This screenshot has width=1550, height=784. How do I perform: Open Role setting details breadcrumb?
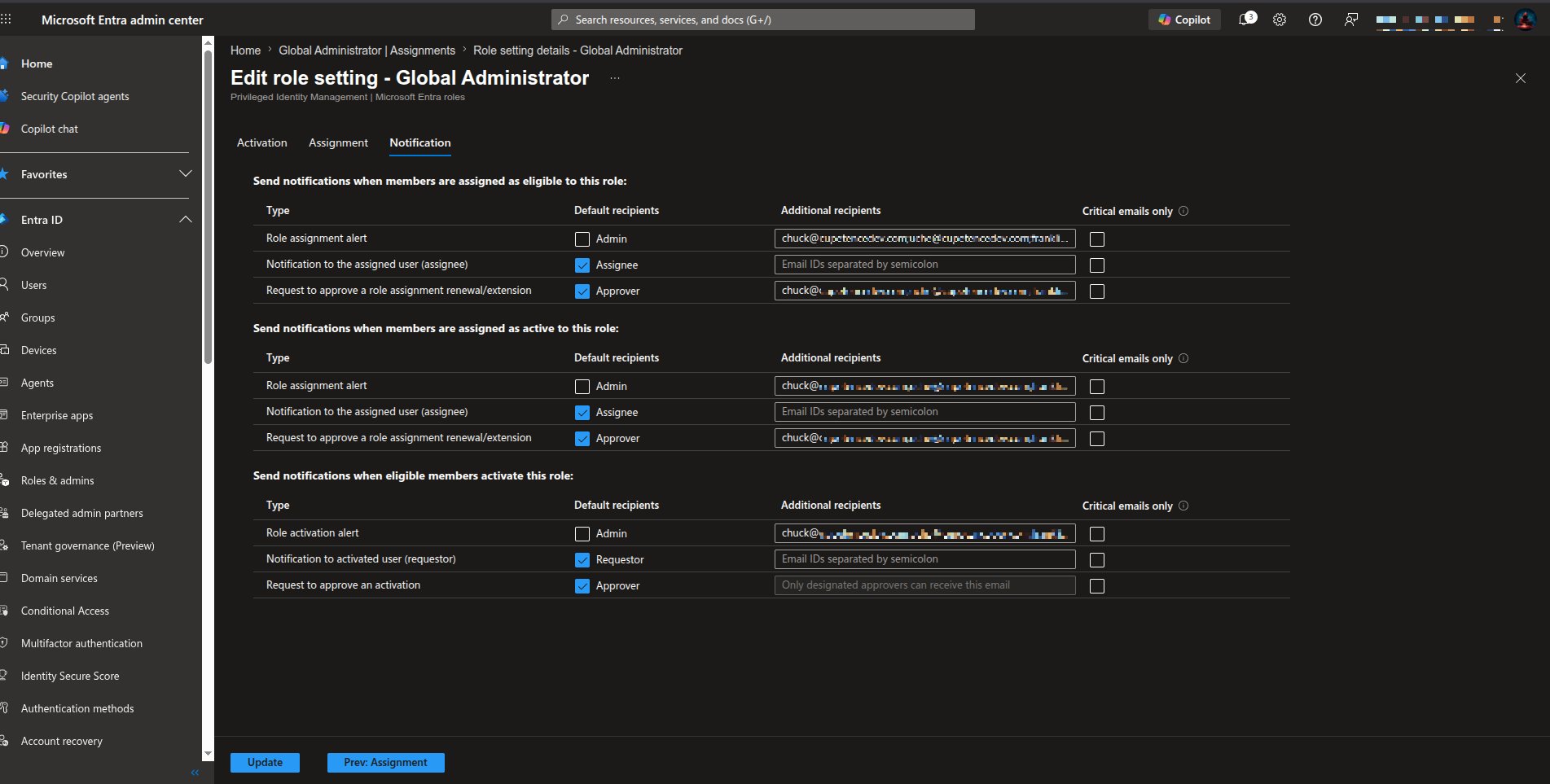[x=577, y=50]
